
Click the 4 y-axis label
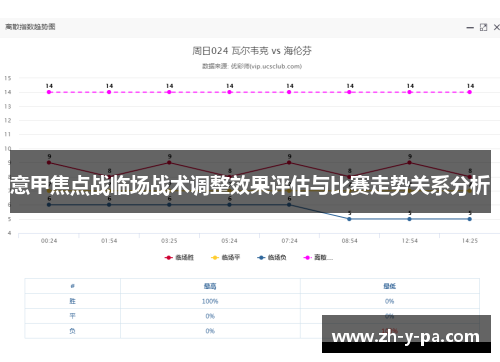tap(10, 233)
